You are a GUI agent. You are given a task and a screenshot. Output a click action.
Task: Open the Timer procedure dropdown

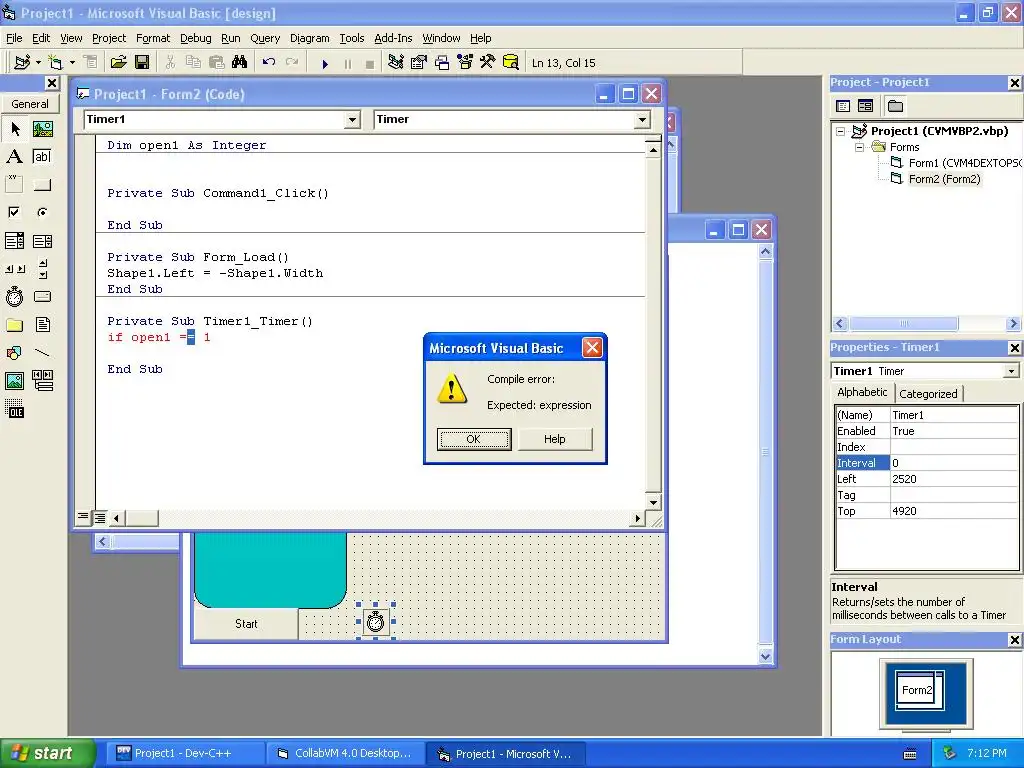642,120
